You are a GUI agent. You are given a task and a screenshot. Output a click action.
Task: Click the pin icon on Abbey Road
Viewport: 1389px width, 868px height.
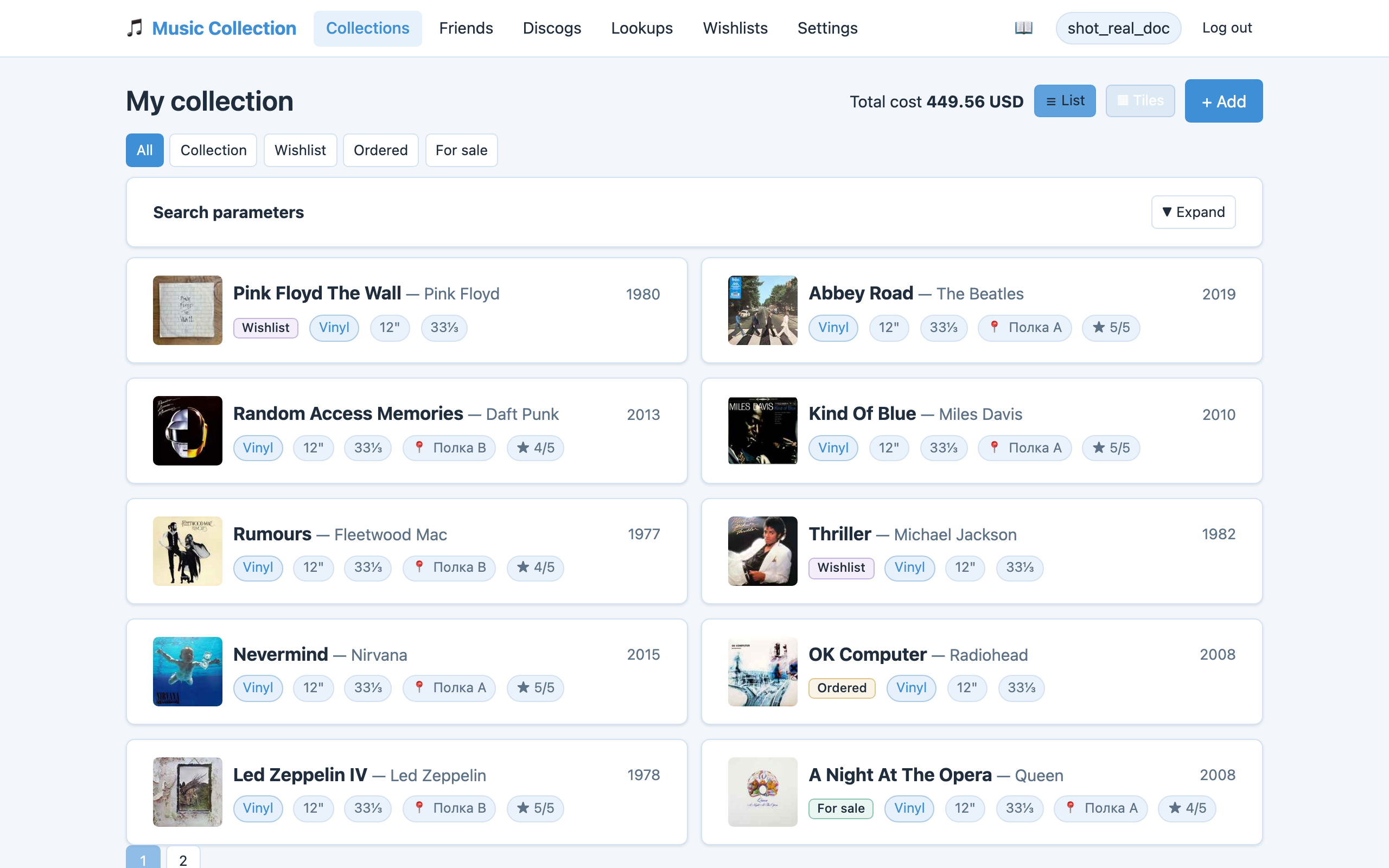[x=994, y=327]
